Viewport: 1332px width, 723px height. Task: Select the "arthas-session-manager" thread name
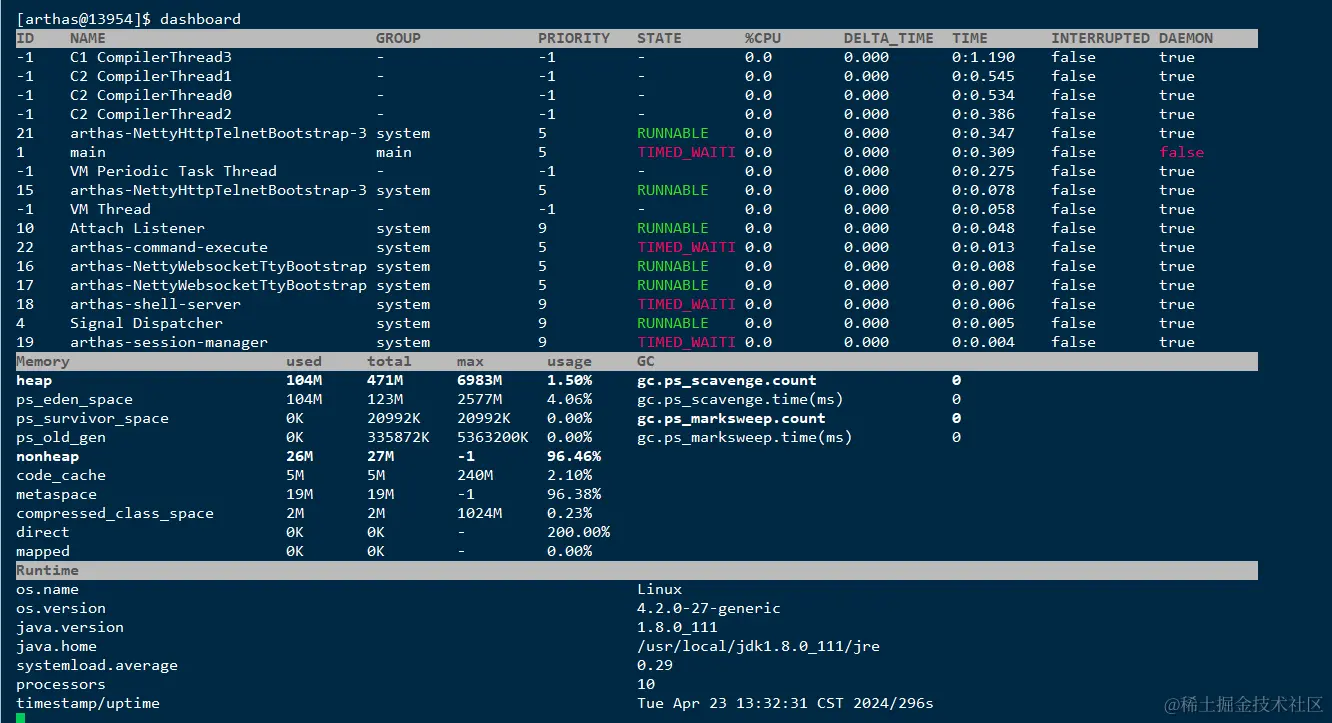point(169,342)
